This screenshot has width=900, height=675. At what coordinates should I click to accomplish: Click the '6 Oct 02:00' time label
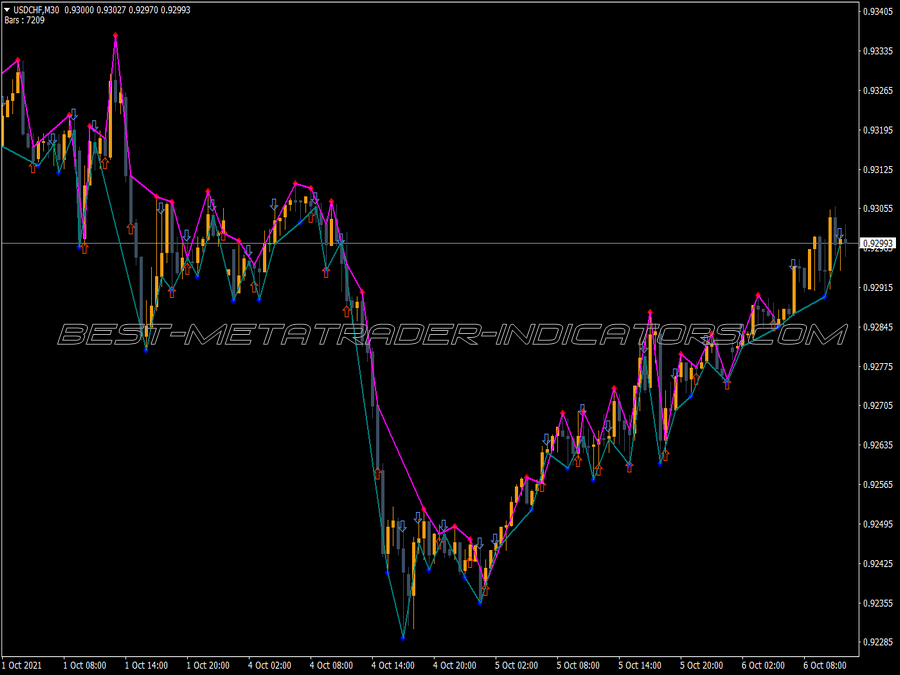763,665
